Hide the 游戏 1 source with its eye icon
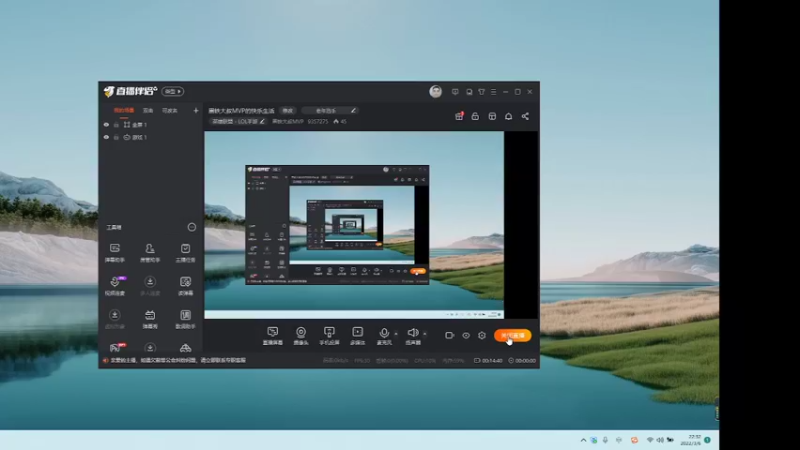800x450 pixels. [x=106, y=137]
